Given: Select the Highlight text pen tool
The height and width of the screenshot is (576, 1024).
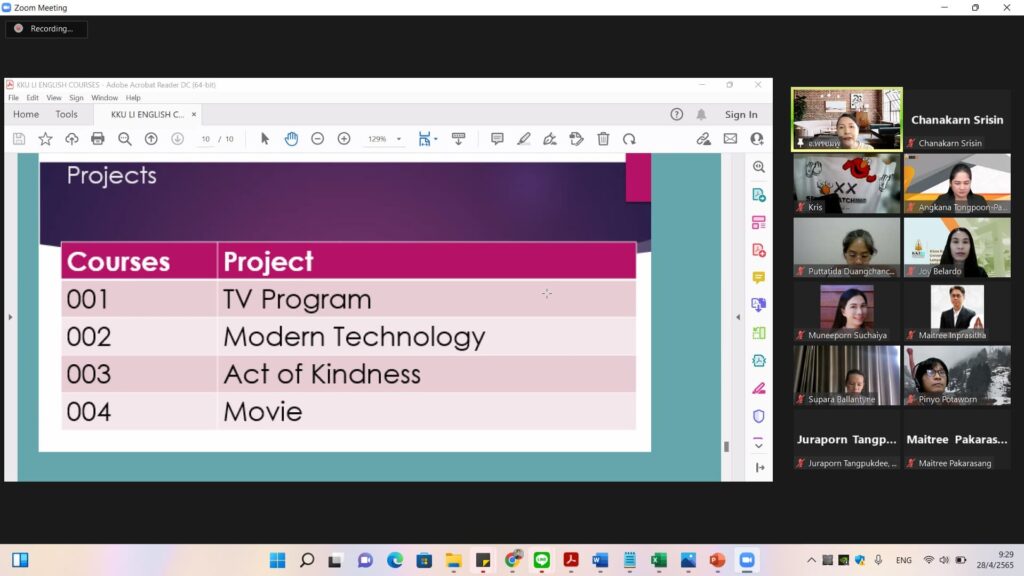Looking at the screenshot, I should [524, 139].
